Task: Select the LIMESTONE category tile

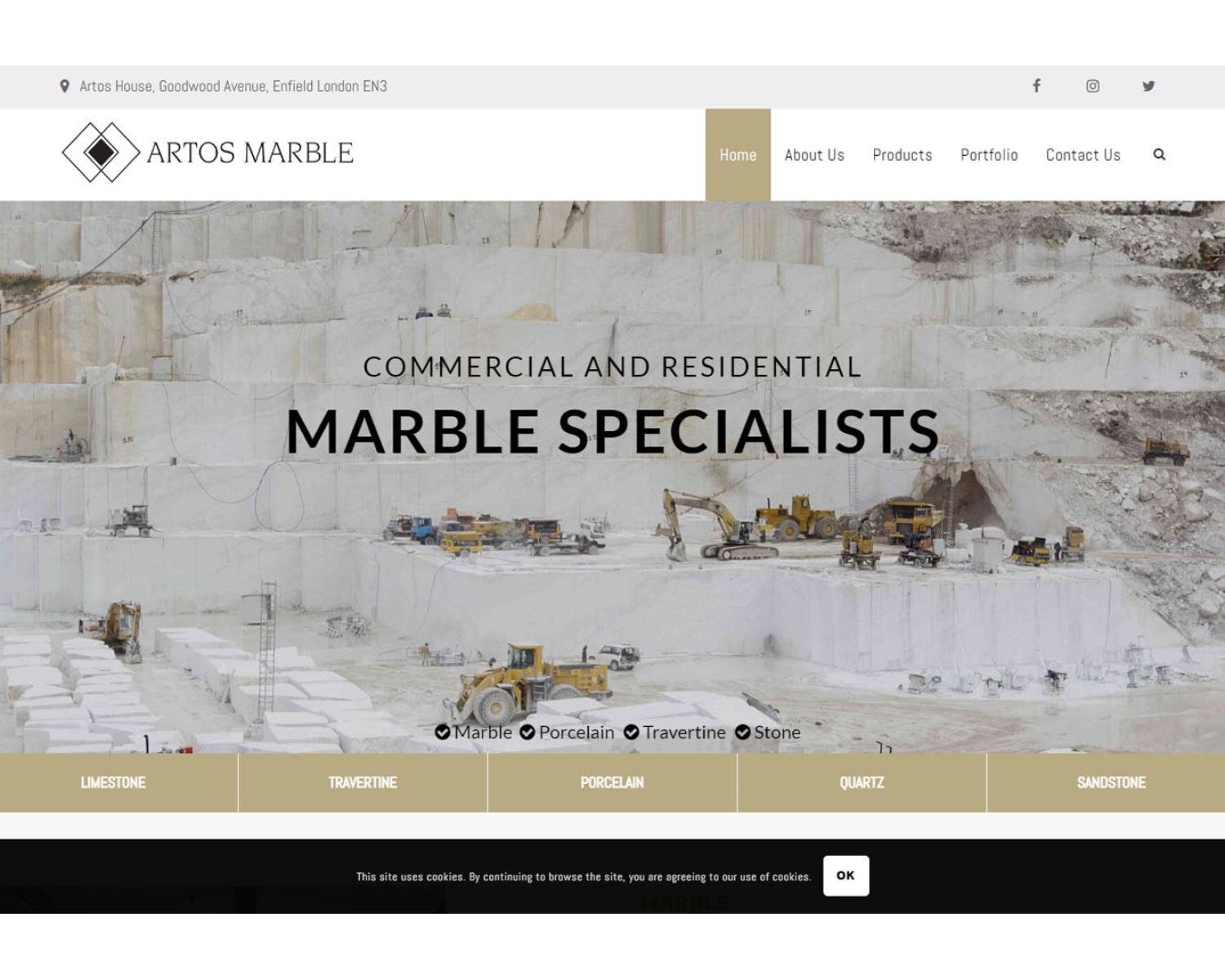Action: (x=114, y=782)
